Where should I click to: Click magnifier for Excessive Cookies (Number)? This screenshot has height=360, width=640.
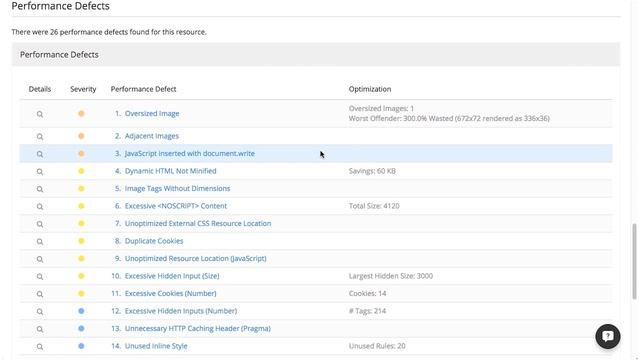click(x=40, y=295)
